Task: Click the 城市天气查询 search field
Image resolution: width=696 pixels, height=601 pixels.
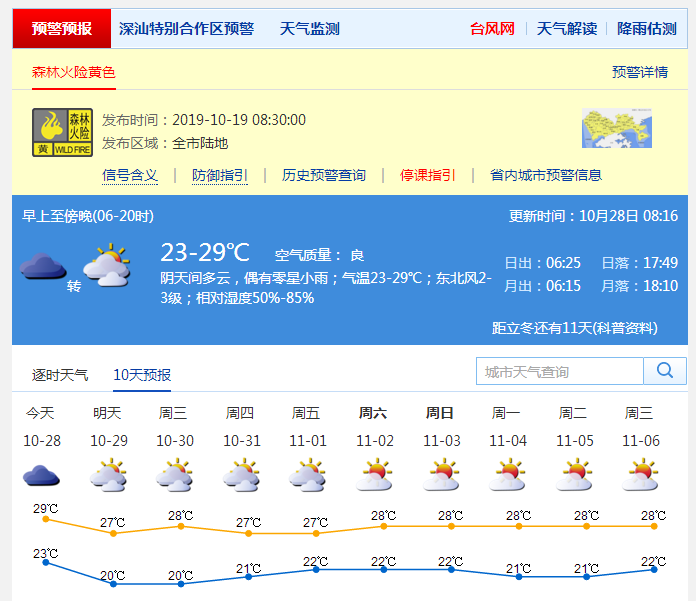Action: pyautogui.click(x=560, y=372)
